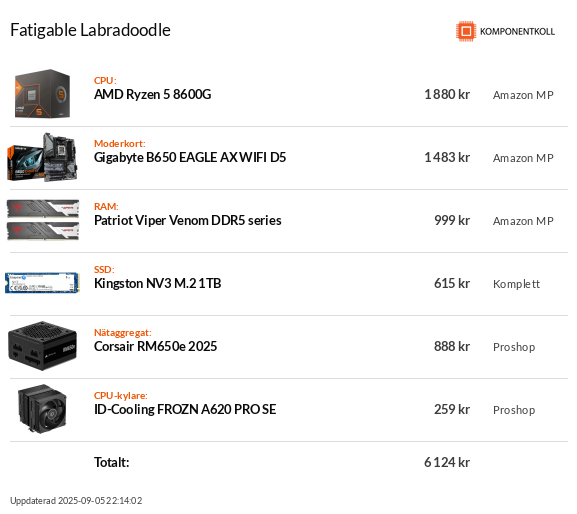This screenshot has width=577, height=514.
Task: Open the AMD Ryzen 5 8600G box image
Action: tap(42, 94)
